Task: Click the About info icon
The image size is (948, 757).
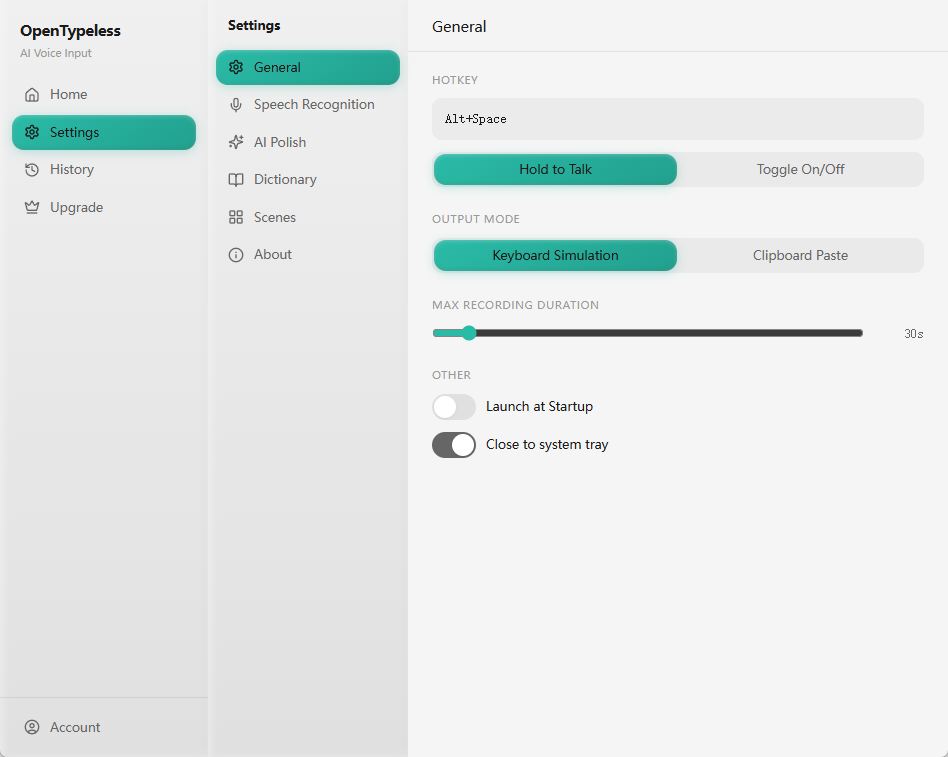Action: 236,255
